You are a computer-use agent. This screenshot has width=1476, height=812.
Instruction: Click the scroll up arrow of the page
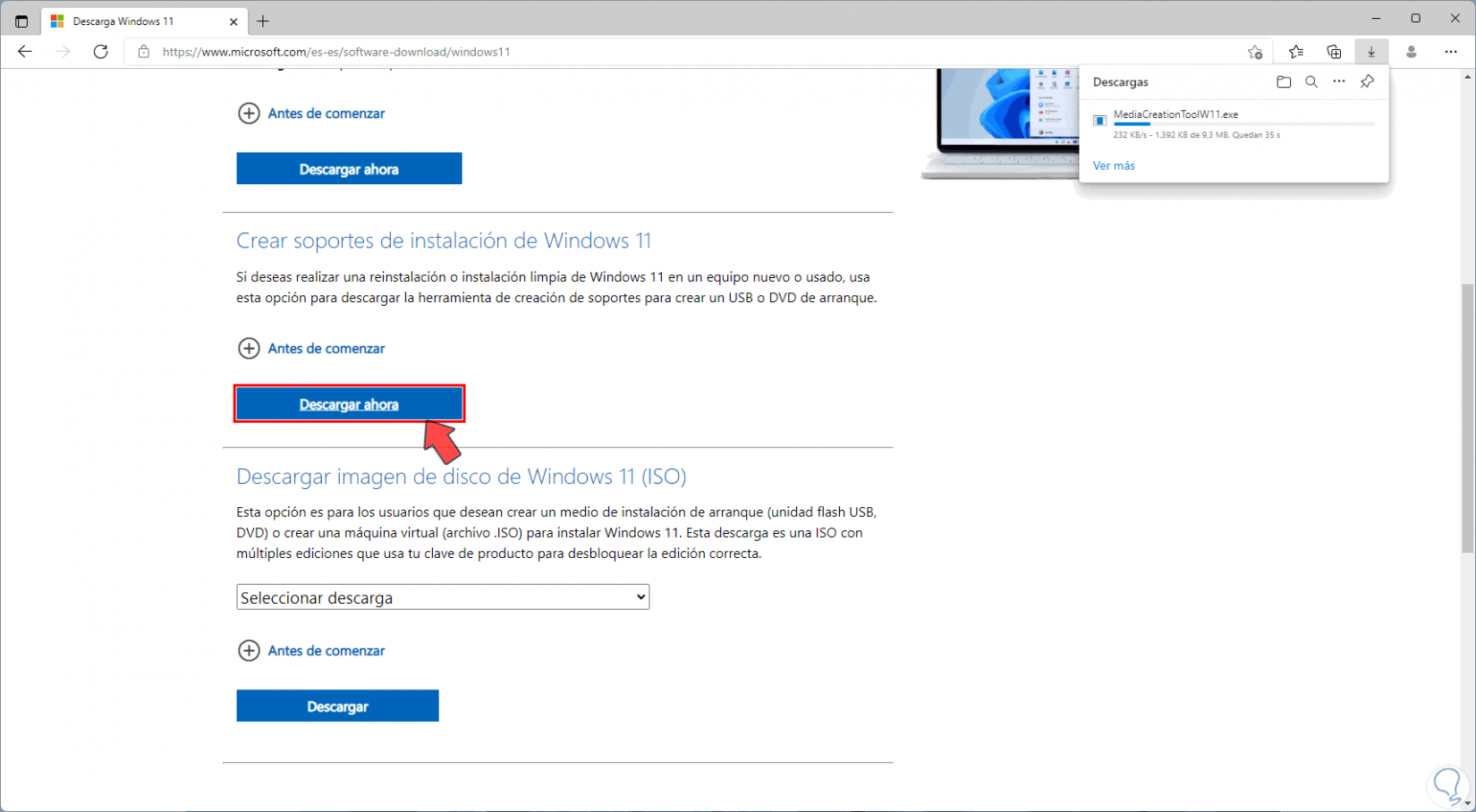(1467, 77)
